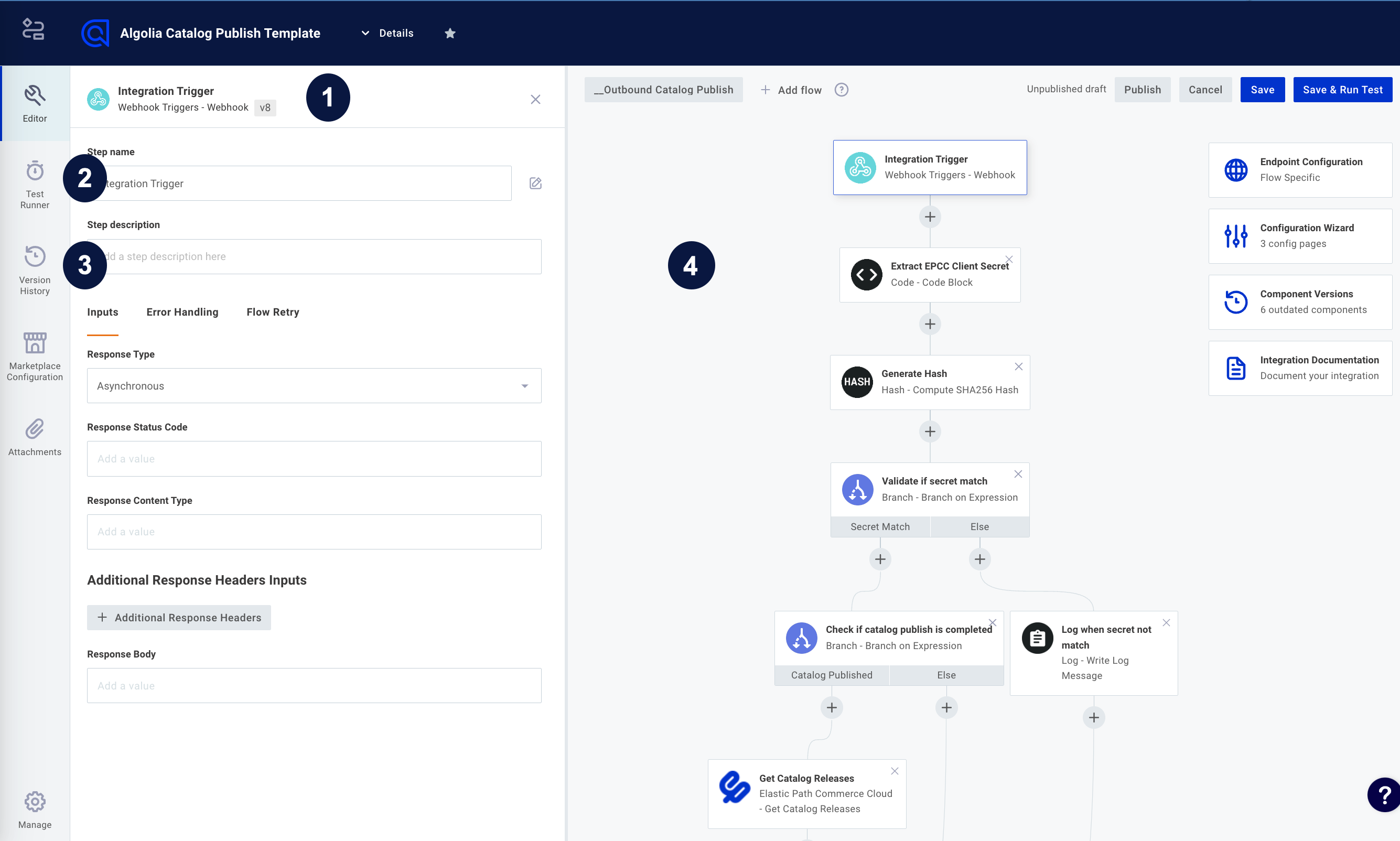Click the integrations menu icon at top left
The height and width of the screenshot is (841, 1400).
(x=33, y=29)
